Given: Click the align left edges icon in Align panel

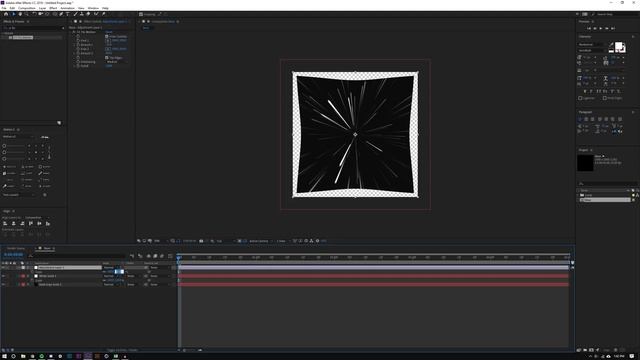Looking at the screenshot, I should [x=5, y=224].
